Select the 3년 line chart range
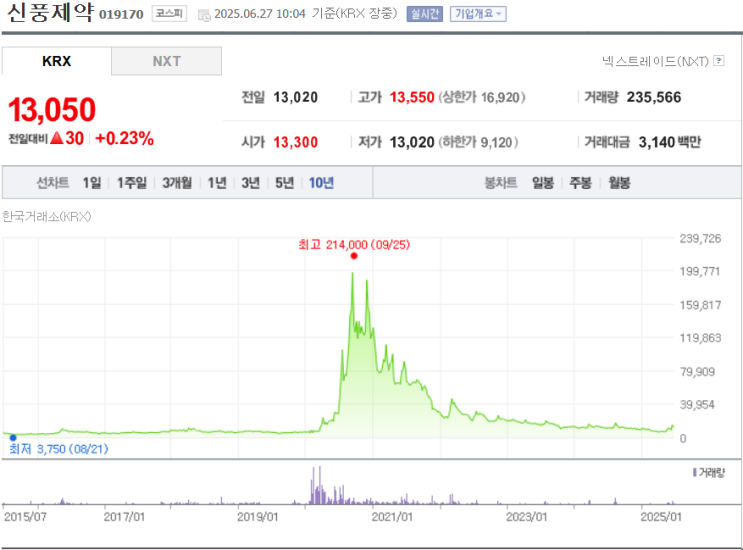 tap(251, 182)
